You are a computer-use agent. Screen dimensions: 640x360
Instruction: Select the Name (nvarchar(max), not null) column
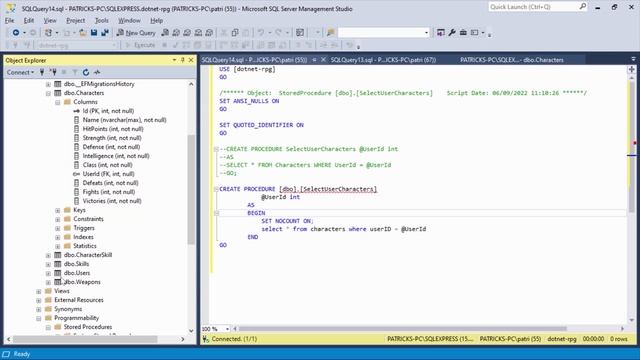pyautogui.click(x=124, y=120)
